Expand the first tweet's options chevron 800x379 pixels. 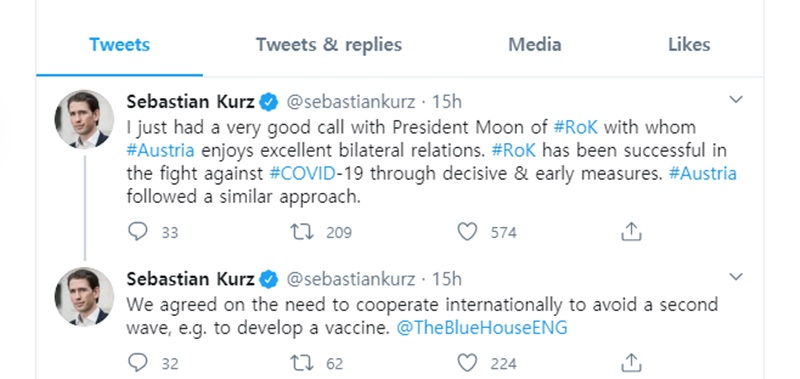[736, 99]
